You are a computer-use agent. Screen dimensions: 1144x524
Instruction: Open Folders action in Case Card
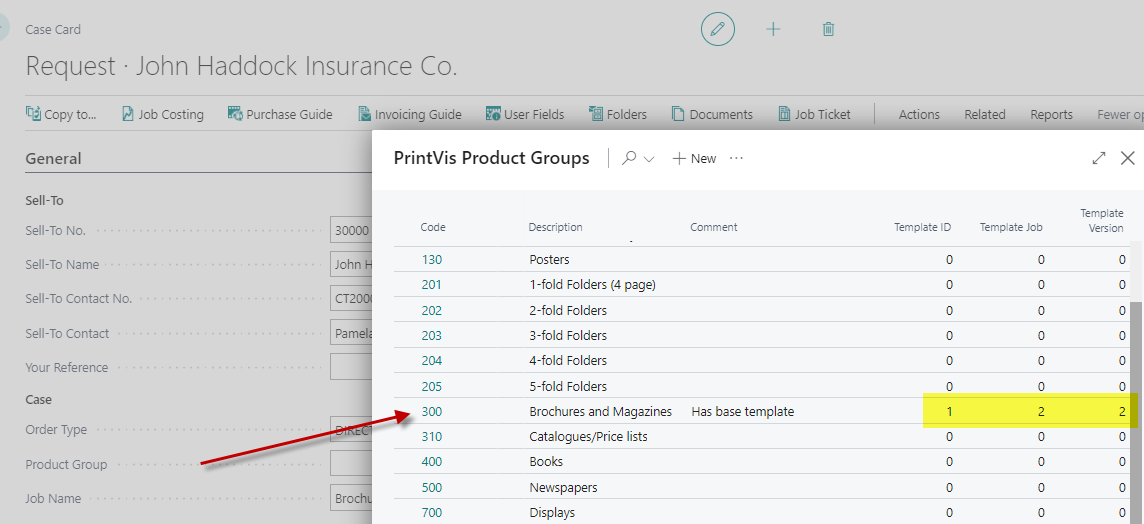point(618,114)
